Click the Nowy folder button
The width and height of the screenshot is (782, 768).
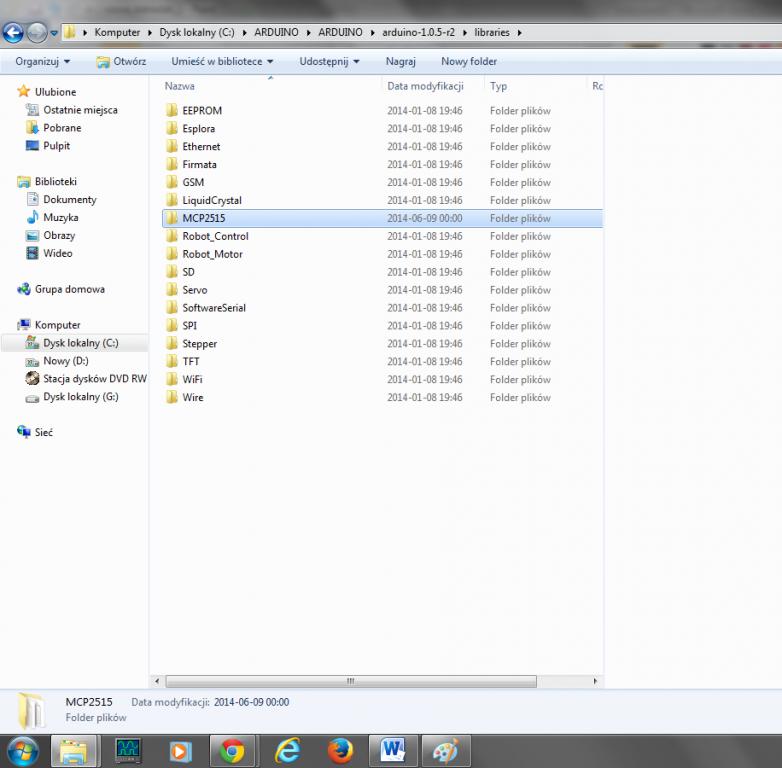click(x=468, y=61)
